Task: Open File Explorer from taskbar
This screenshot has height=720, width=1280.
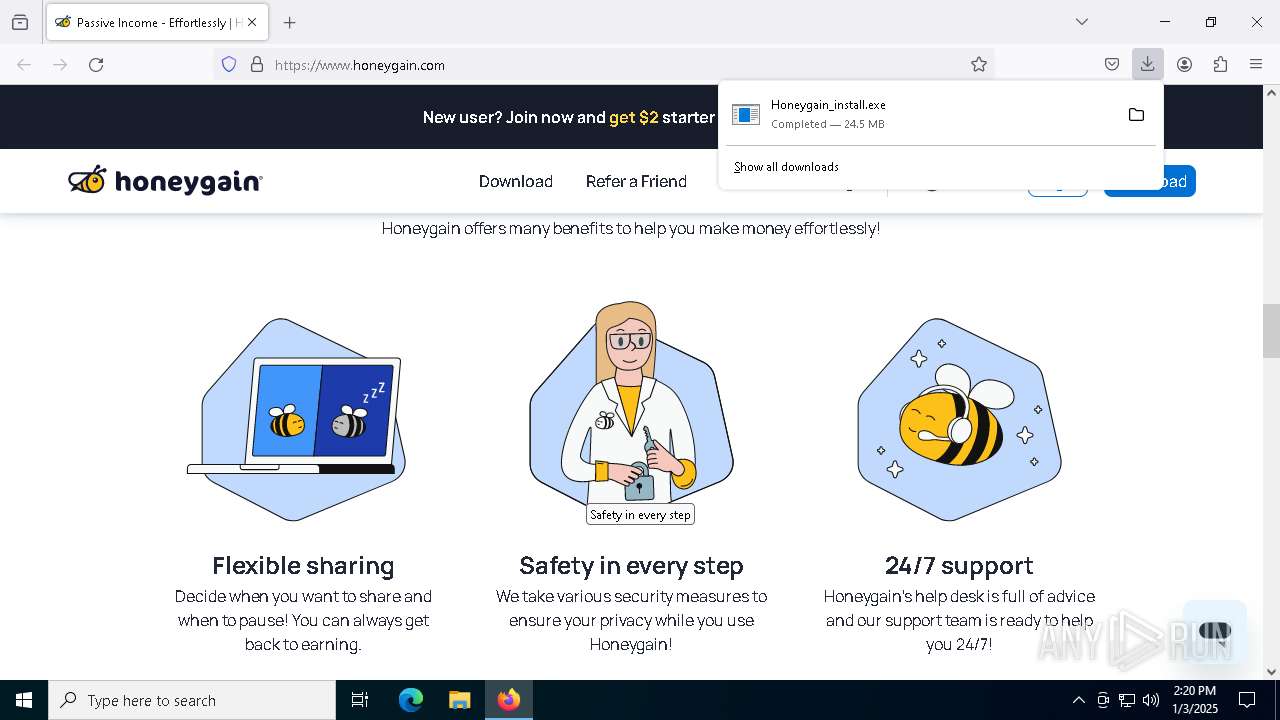Action: pos(459,700)
